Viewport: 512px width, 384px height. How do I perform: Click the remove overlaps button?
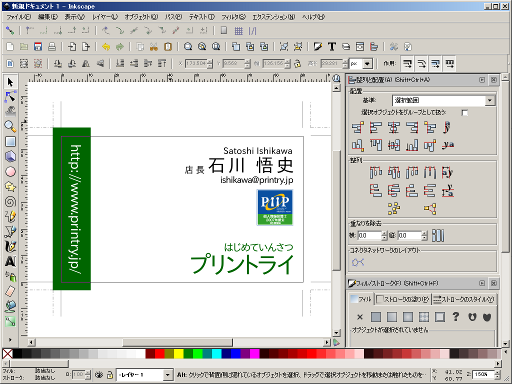[438, 235]
